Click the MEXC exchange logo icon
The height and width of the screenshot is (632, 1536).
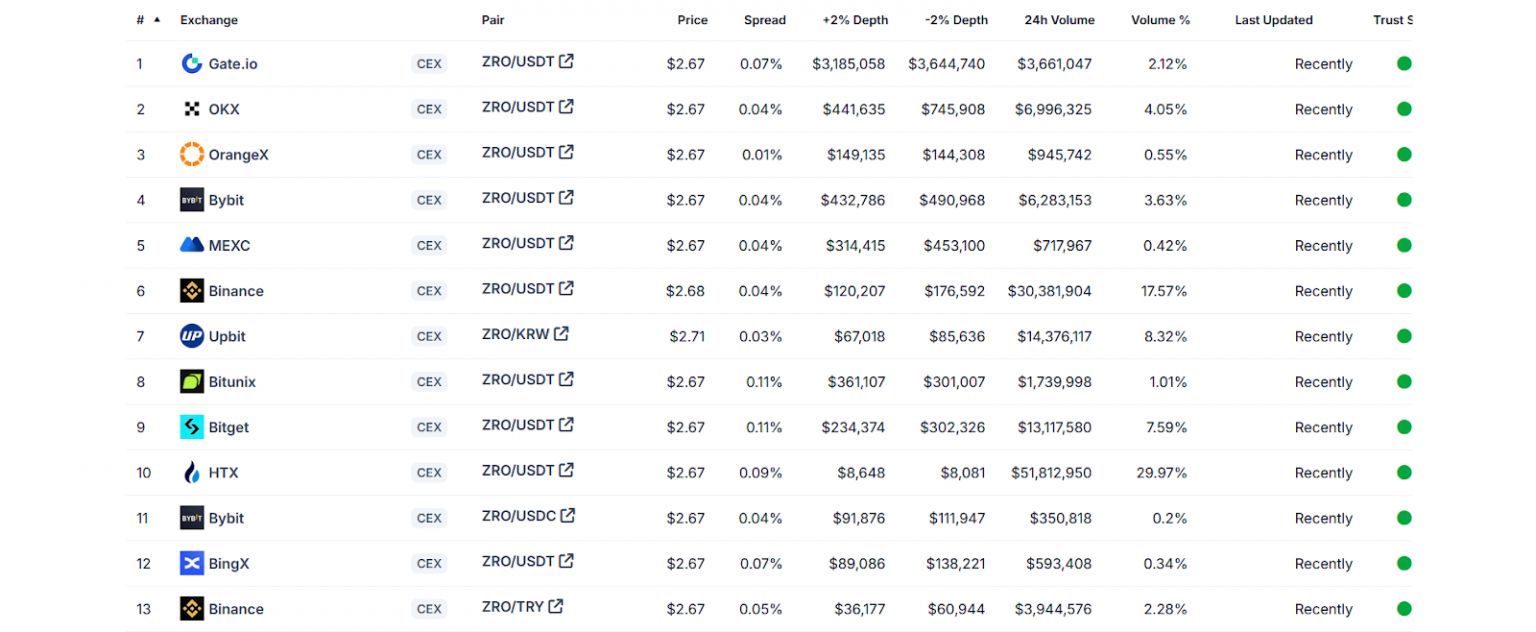192,245
